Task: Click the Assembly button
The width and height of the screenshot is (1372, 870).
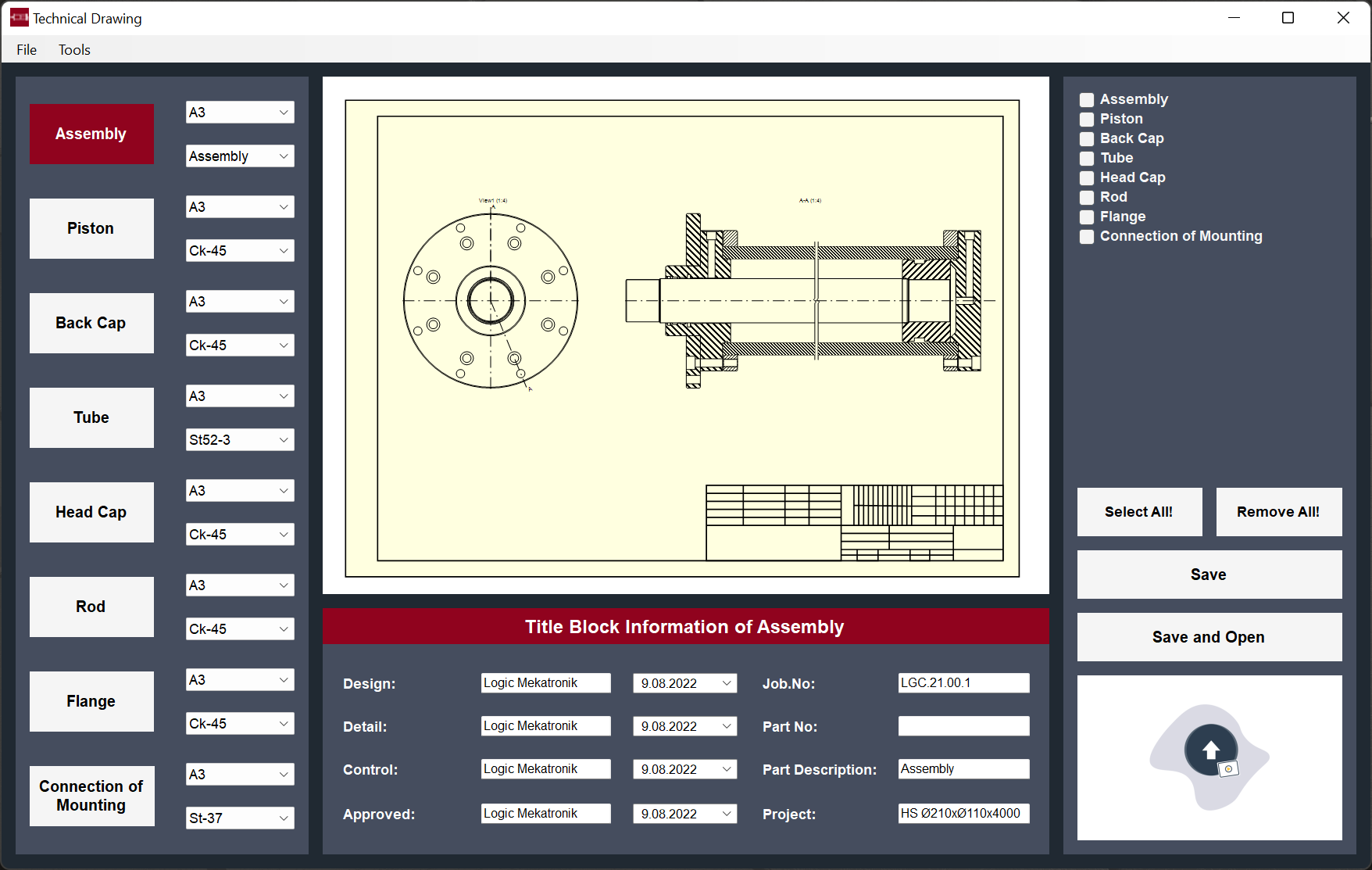Action: (x=91, y=134)
